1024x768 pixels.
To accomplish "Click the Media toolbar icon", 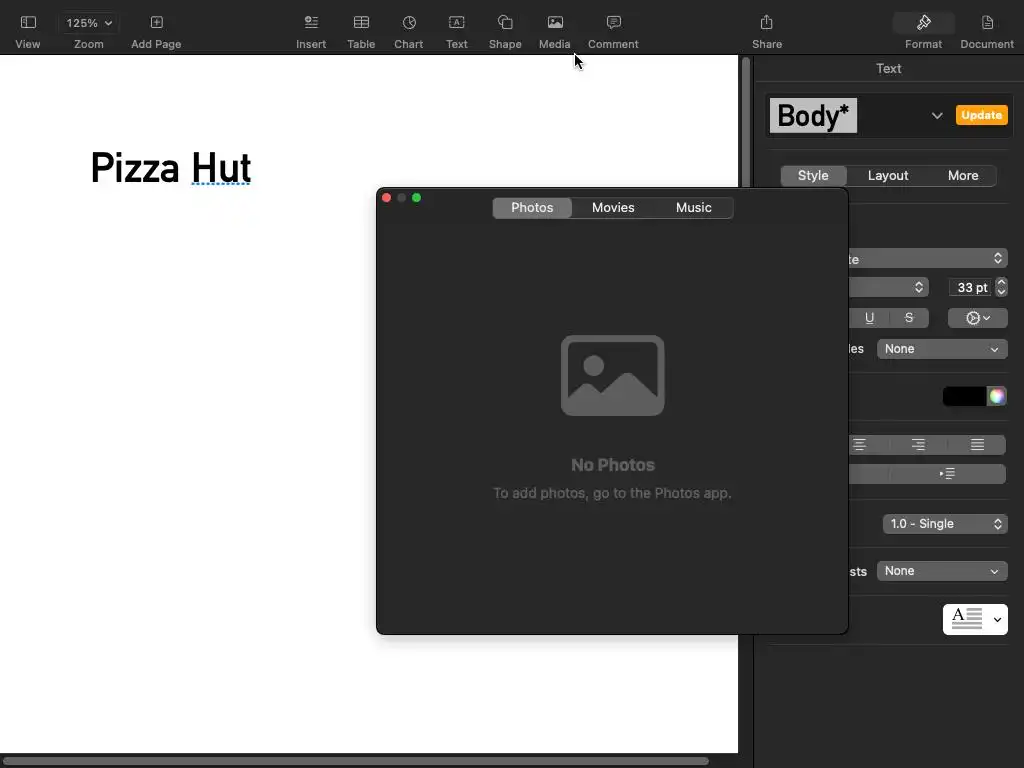I will coord(555,23).
